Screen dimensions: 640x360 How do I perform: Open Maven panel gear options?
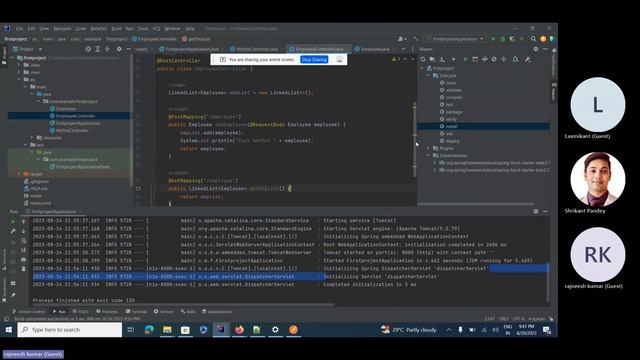(536, 49)
